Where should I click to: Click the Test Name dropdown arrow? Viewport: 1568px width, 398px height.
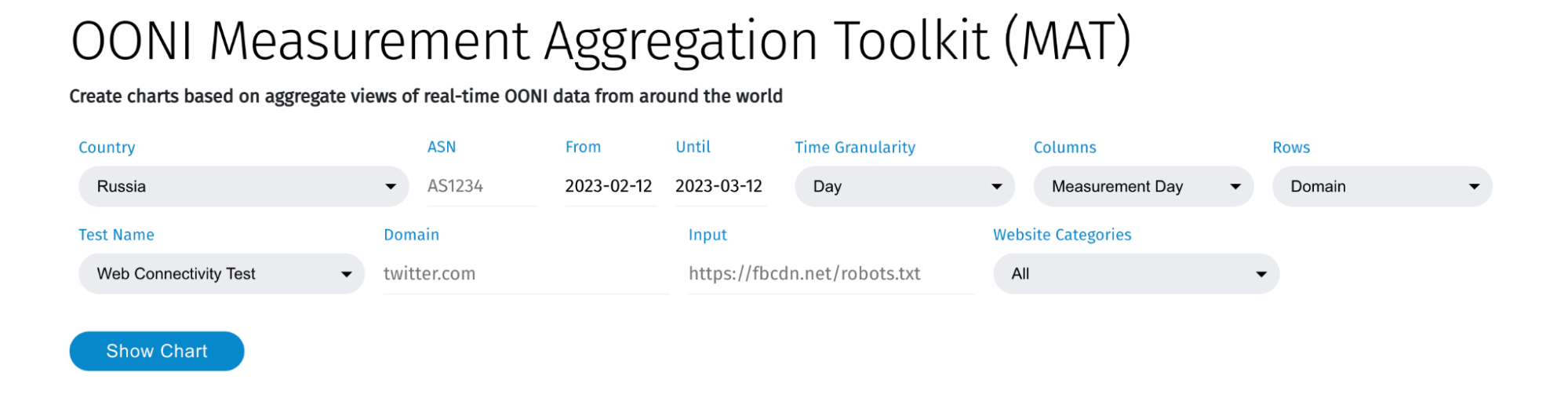tap(346, 274)
